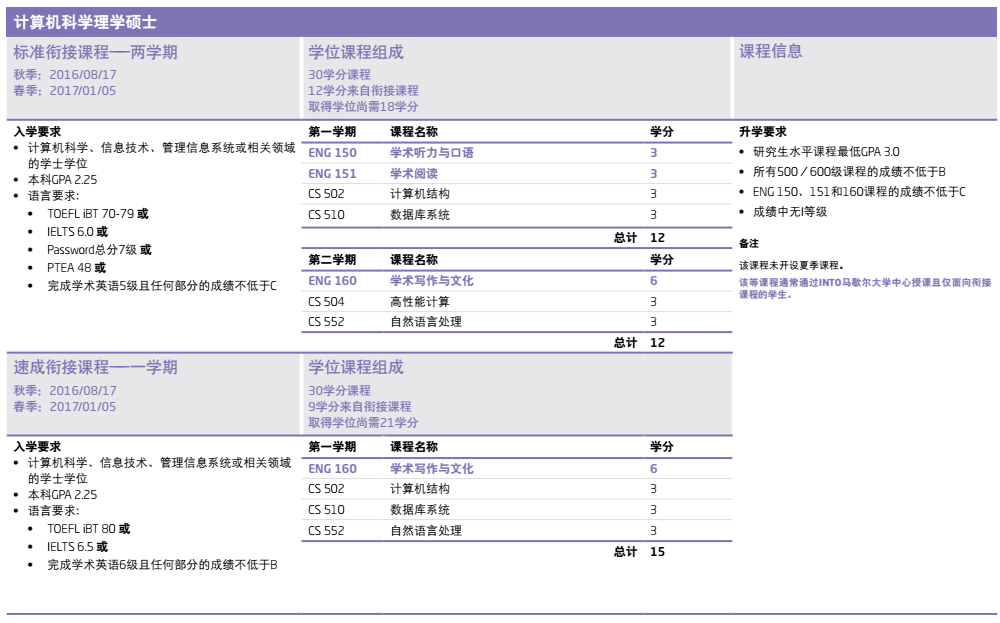1000x623 pixels.
Task: Select the IELTS 6.5 requirement
Action: [x=77, y=547]
